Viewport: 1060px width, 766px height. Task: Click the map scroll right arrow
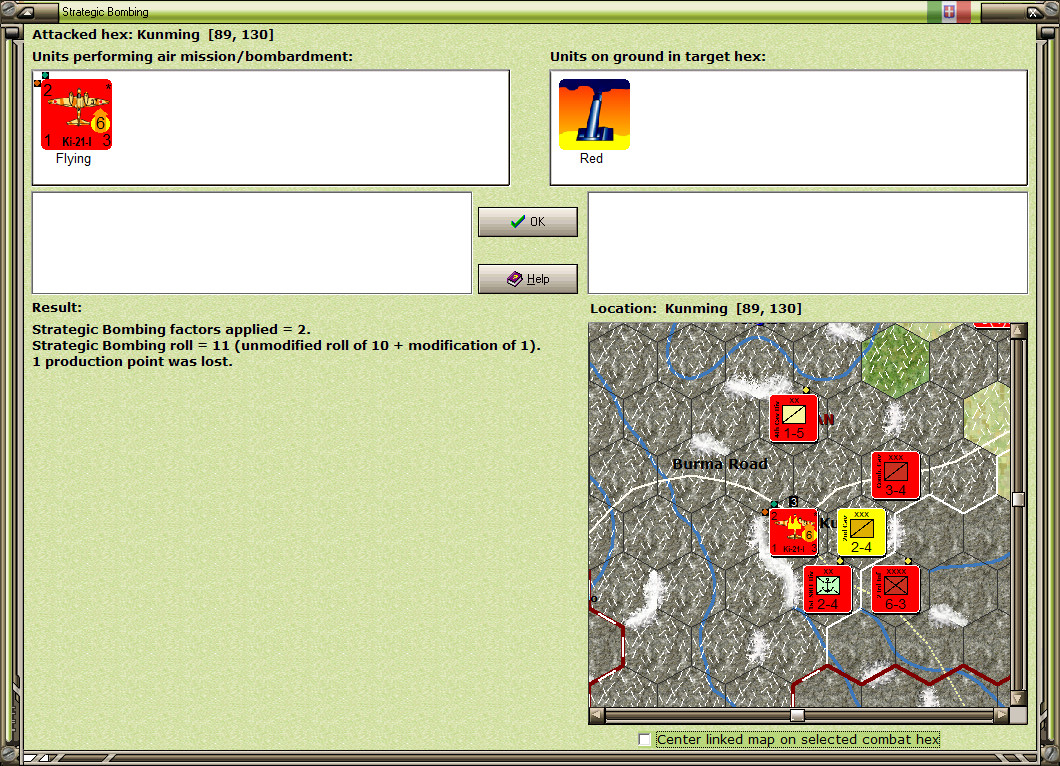pos(1002,715)
